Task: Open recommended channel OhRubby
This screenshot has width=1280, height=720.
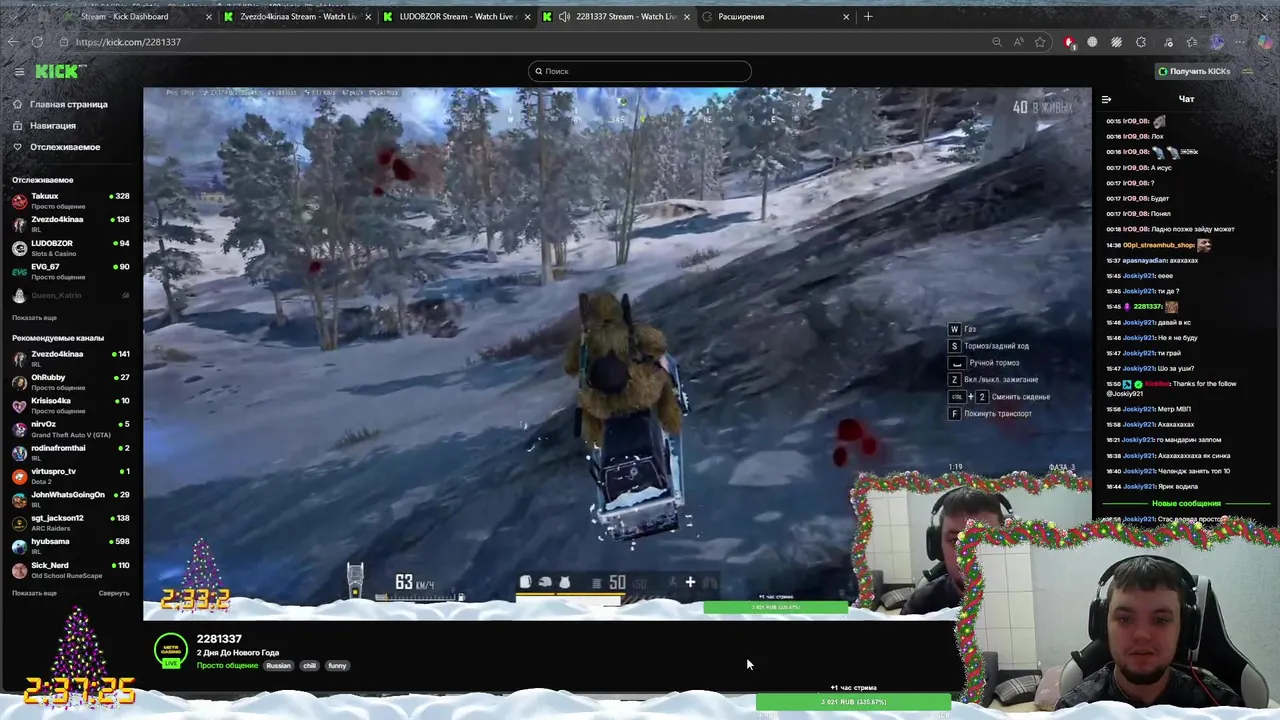Action: pyautogui.click(x=70, y=381)
